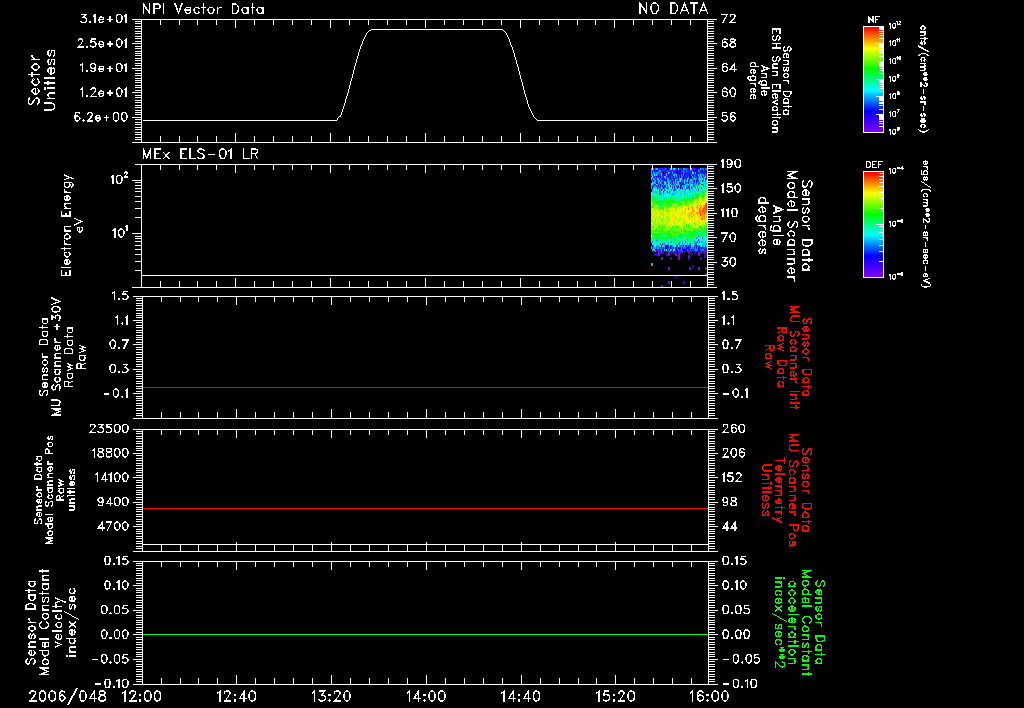The image size is (1024, 708).
Task: Click the '110' scanner angle tick label
Action: click(x=730, y=213)
